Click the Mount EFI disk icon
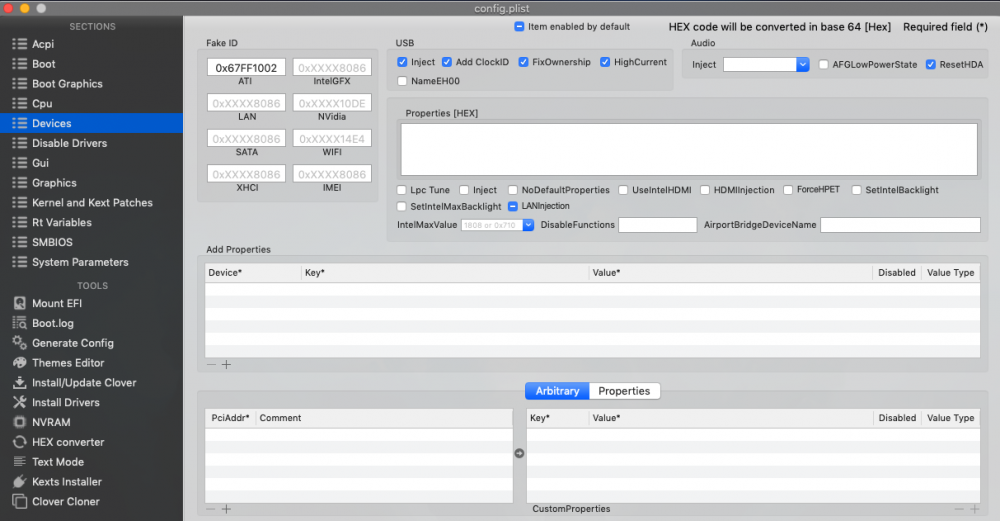1000x521 pixels. (x=20, y=303)
